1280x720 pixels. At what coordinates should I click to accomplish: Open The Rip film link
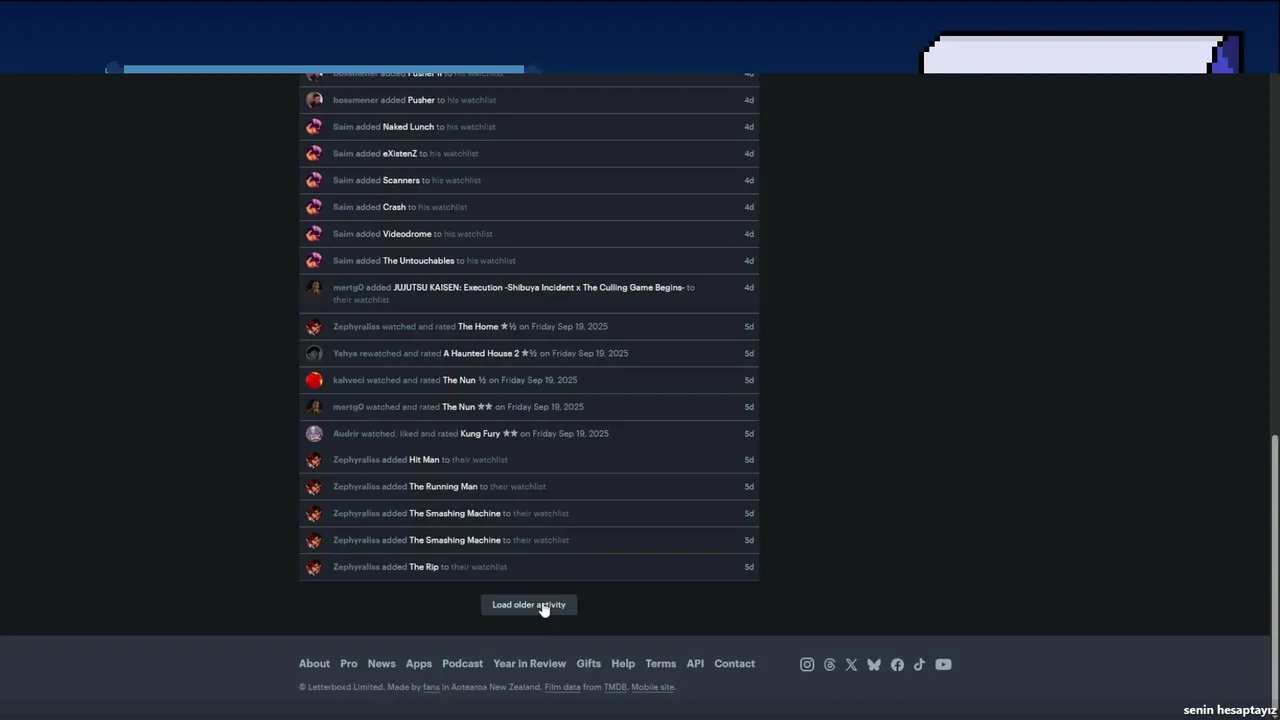424,567
